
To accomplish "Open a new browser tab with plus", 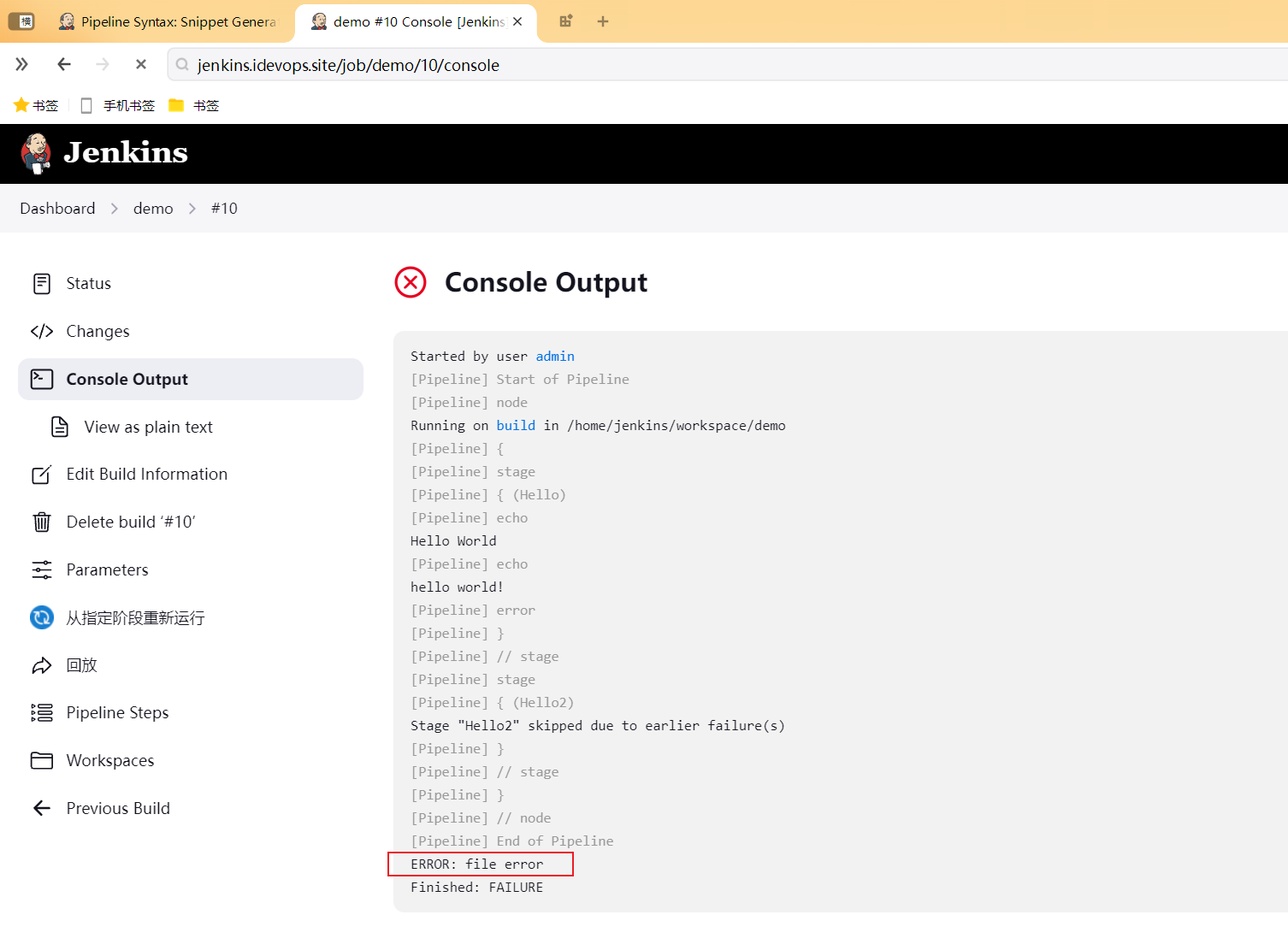I will point(603,21).
